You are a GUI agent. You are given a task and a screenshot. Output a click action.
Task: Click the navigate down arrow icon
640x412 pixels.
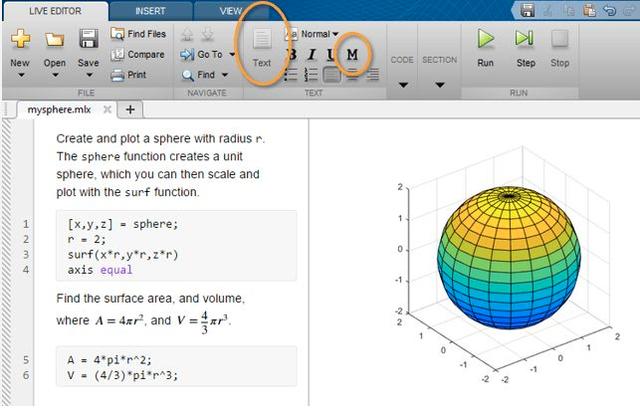coord(207,34)
